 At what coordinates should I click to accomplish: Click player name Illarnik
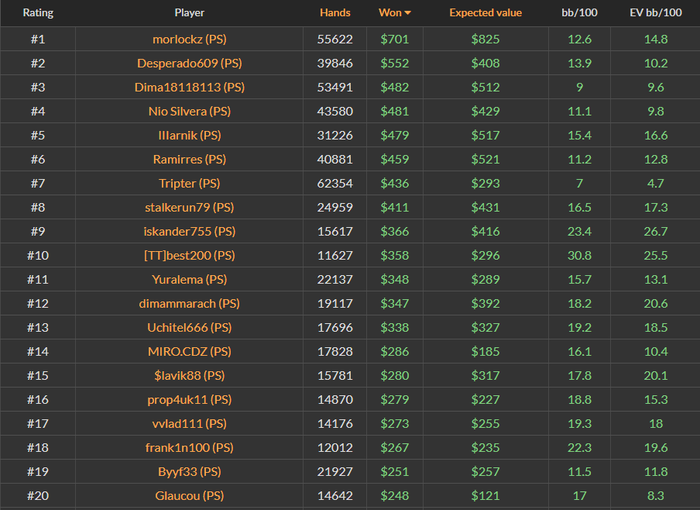189,135
